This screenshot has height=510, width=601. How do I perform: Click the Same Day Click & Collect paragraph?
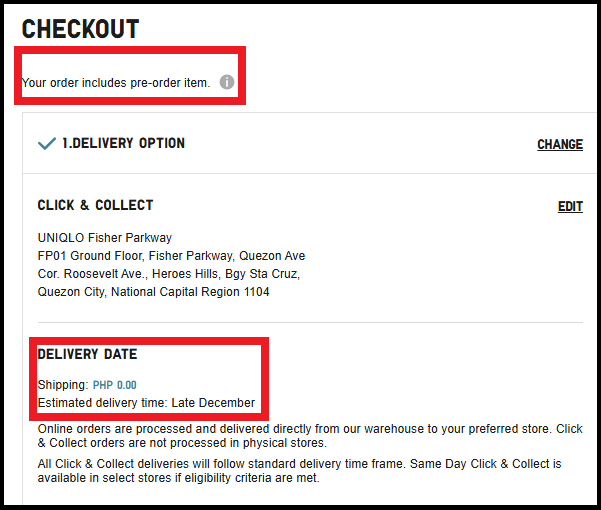(x=300, y=470)
